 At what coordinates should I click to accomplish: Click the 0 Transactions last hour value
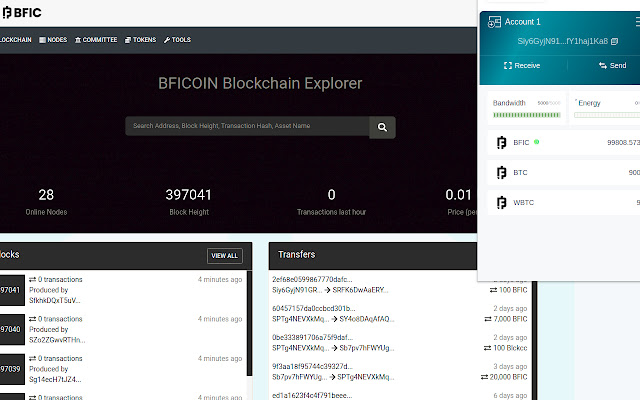tap(331, 195)
